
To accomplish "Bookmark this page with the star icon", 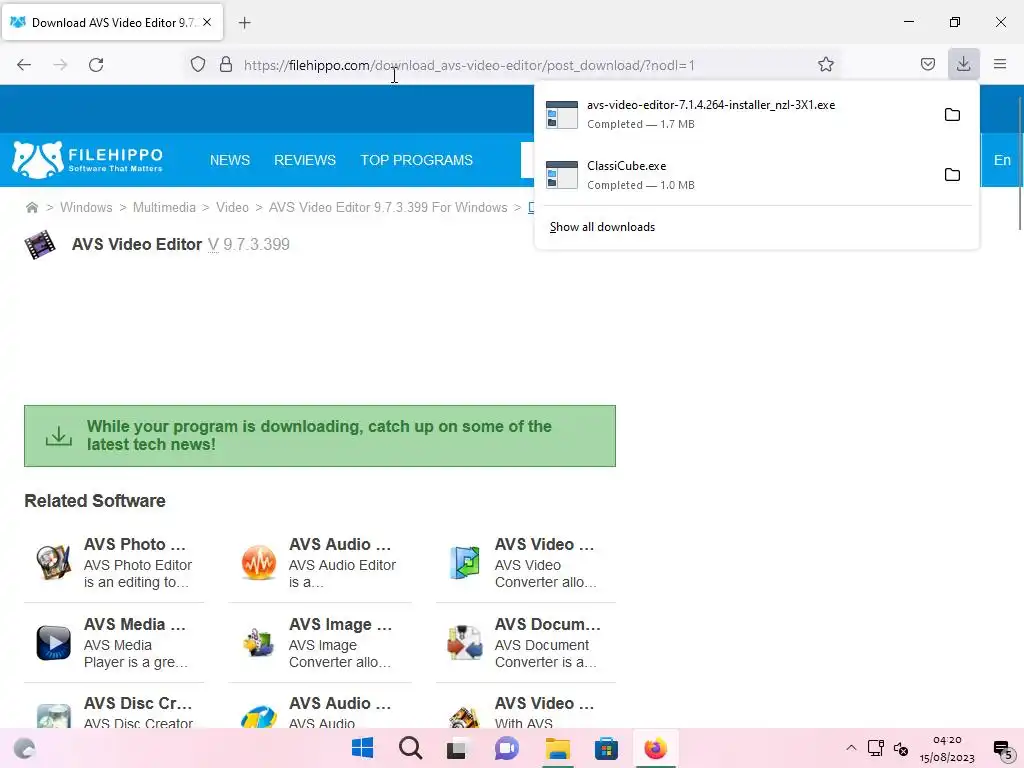I will [825, 65].
